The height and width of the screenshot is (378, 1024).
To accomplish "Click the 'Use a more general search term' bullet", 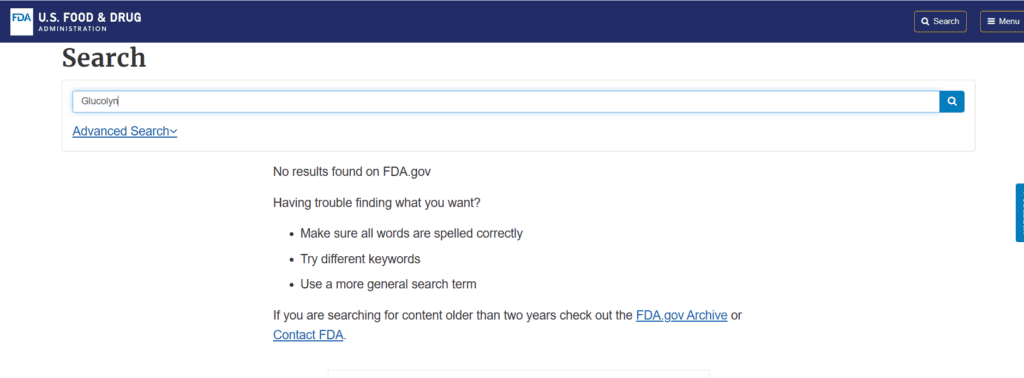I will tap(388, 284).
